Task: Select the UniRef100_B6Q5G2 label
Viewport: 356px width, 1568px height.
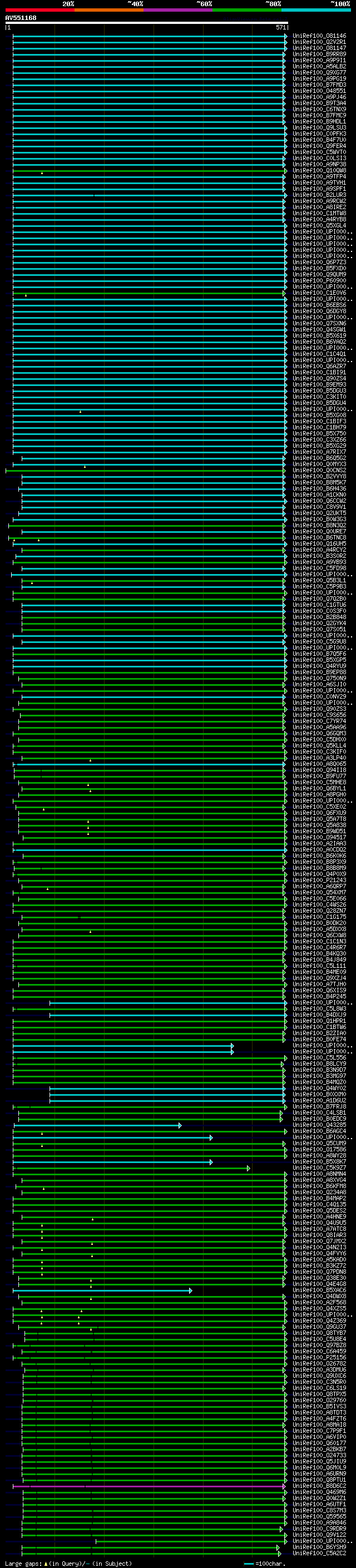Action: [319, 458]
